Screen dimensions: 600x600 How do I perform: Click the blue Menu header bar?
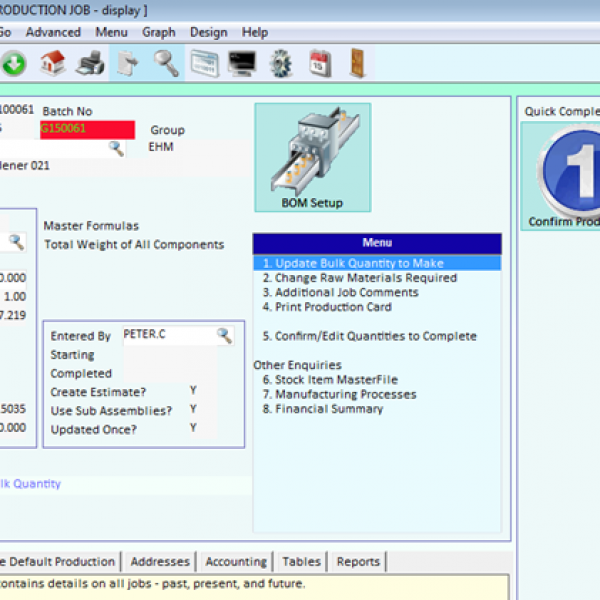[377, 243]
